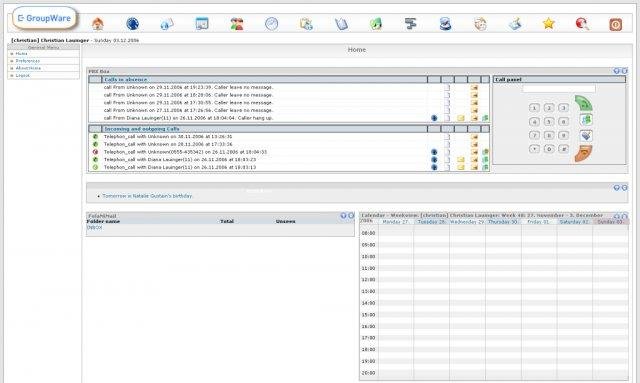Click yellow folder icon on Caller hang up row

pos(461,118)
